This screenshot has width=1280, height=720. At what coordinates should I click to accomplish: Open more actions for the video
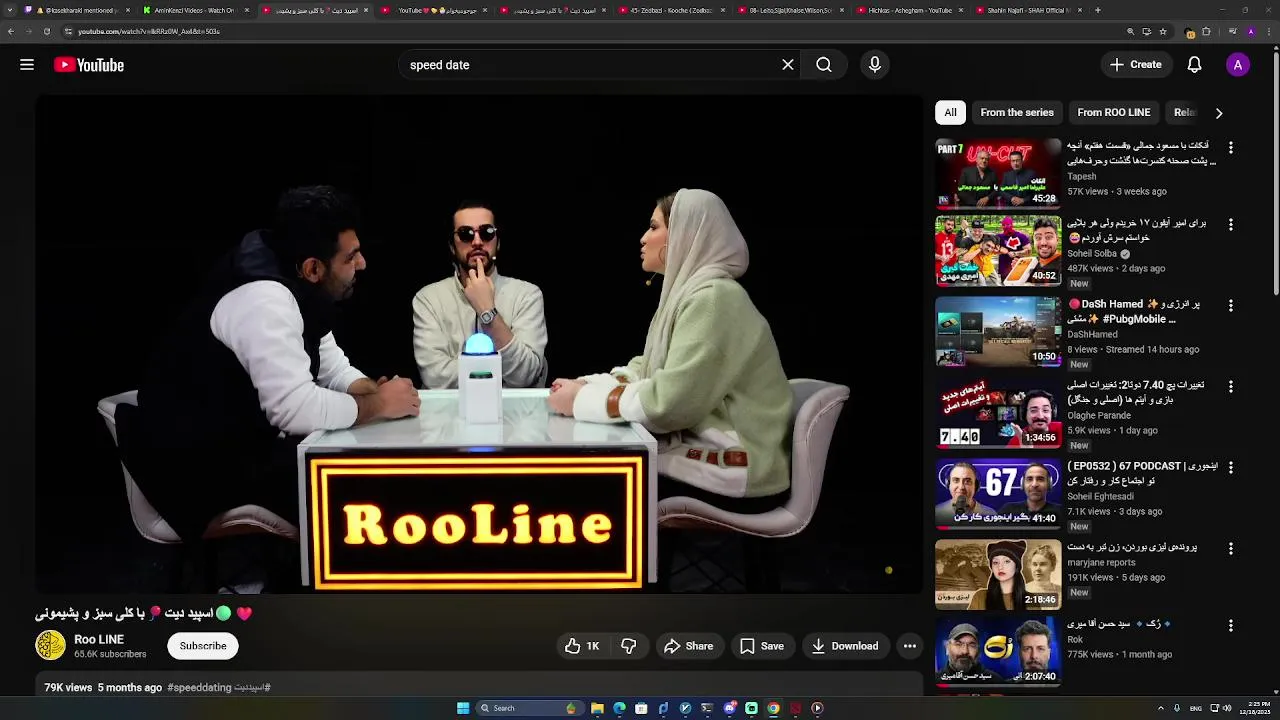[910, 646]
